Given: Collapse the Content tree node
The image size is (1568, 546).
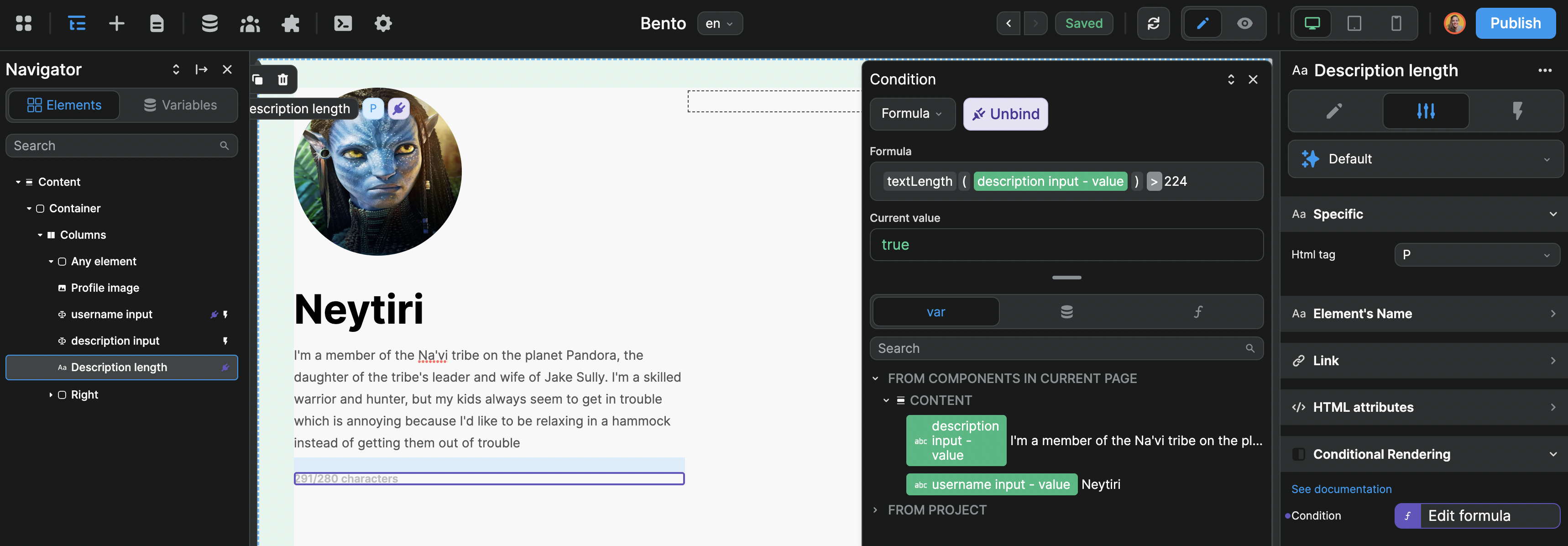Looking at the screenshot, I should [x=18, y=182].
